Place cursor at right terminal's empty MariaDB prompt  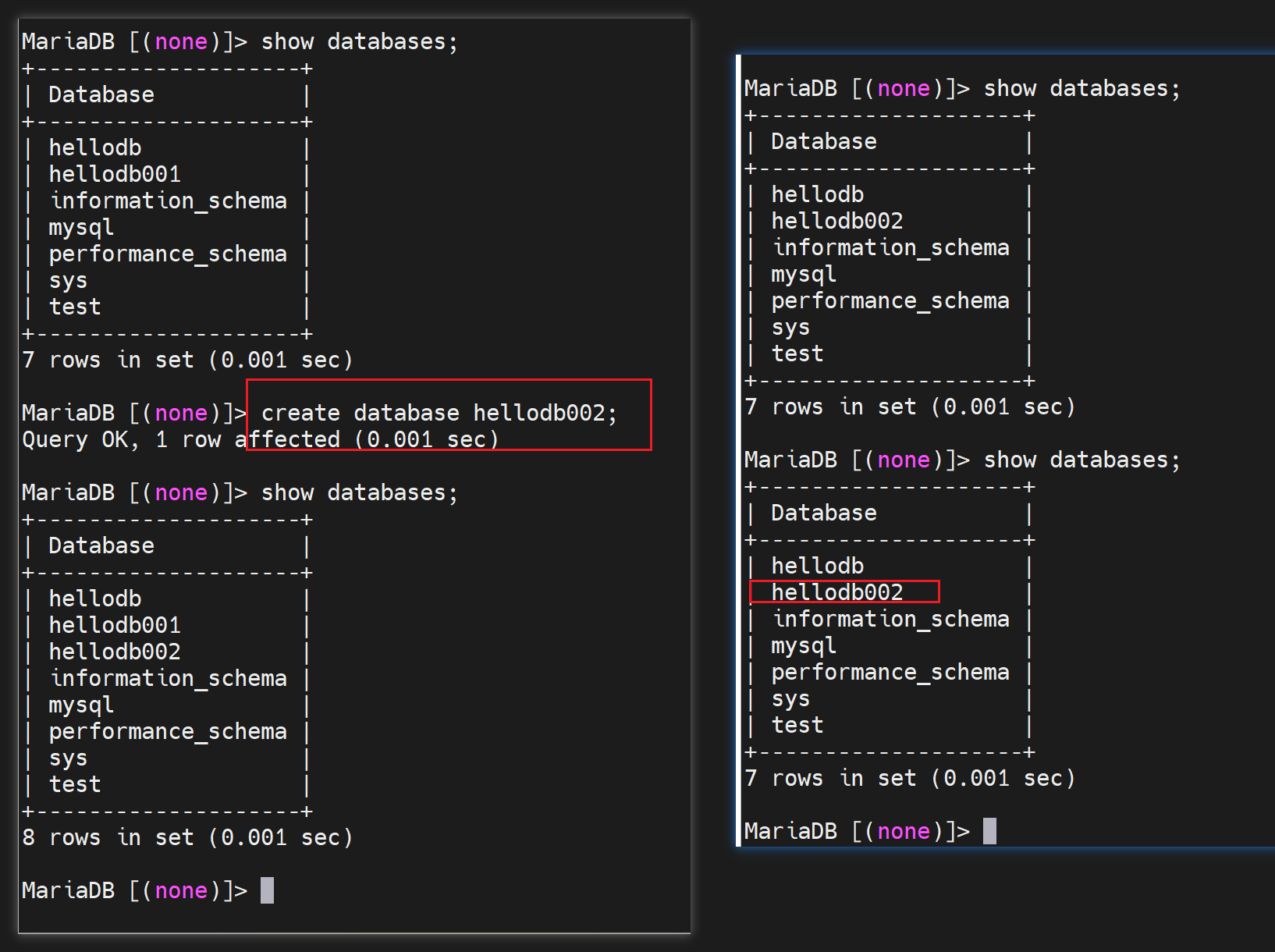[989, 831]
